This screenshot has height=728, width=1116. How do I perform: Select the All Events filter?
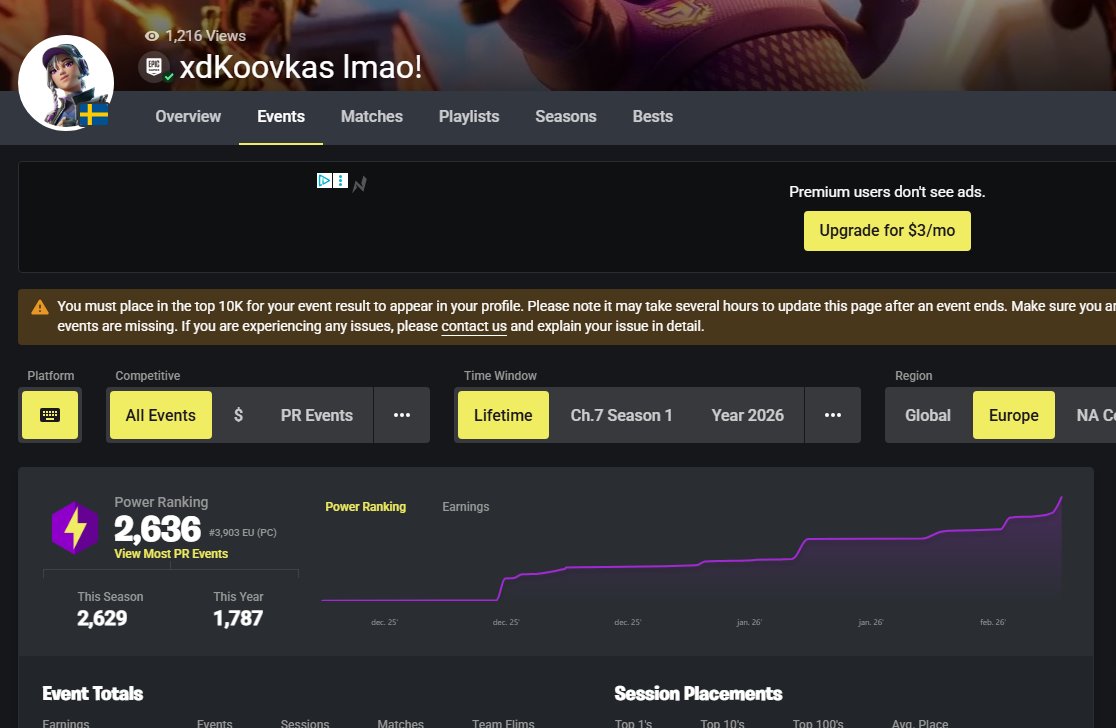[x=161, y=415]
